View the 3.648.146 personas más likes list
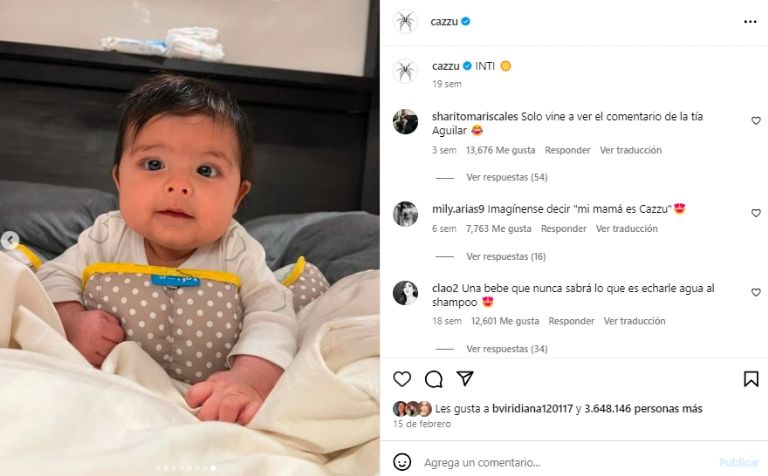 (644, 408)
